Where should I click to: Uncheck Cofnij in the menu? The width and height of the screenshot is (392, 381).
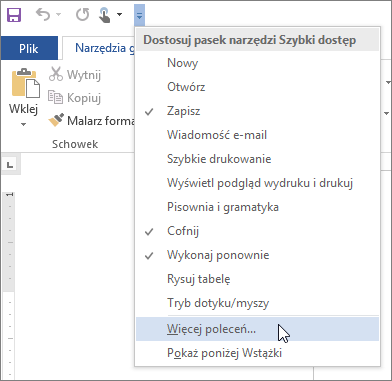click(257, 231)
